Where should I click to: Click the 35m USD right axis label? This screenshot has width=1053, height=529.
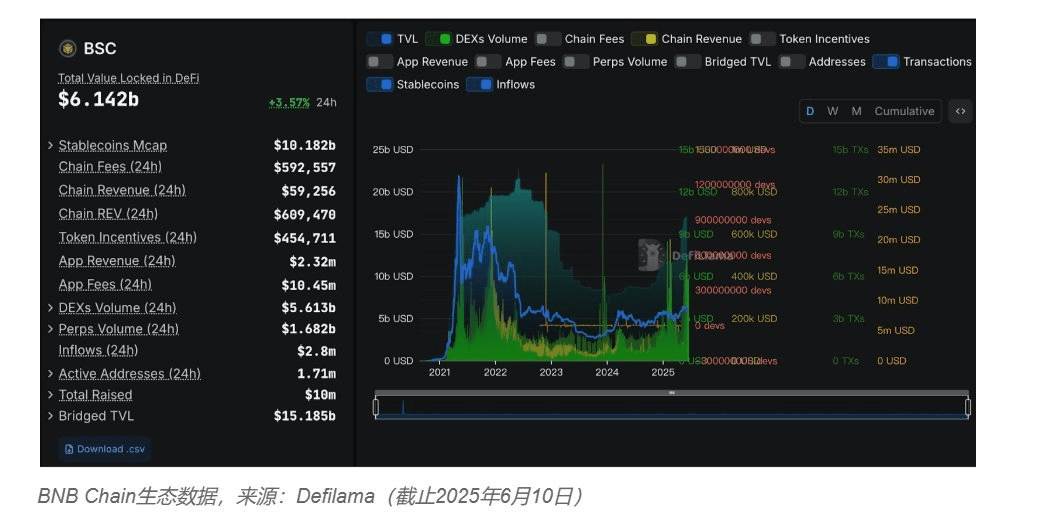tap(899, 150)
